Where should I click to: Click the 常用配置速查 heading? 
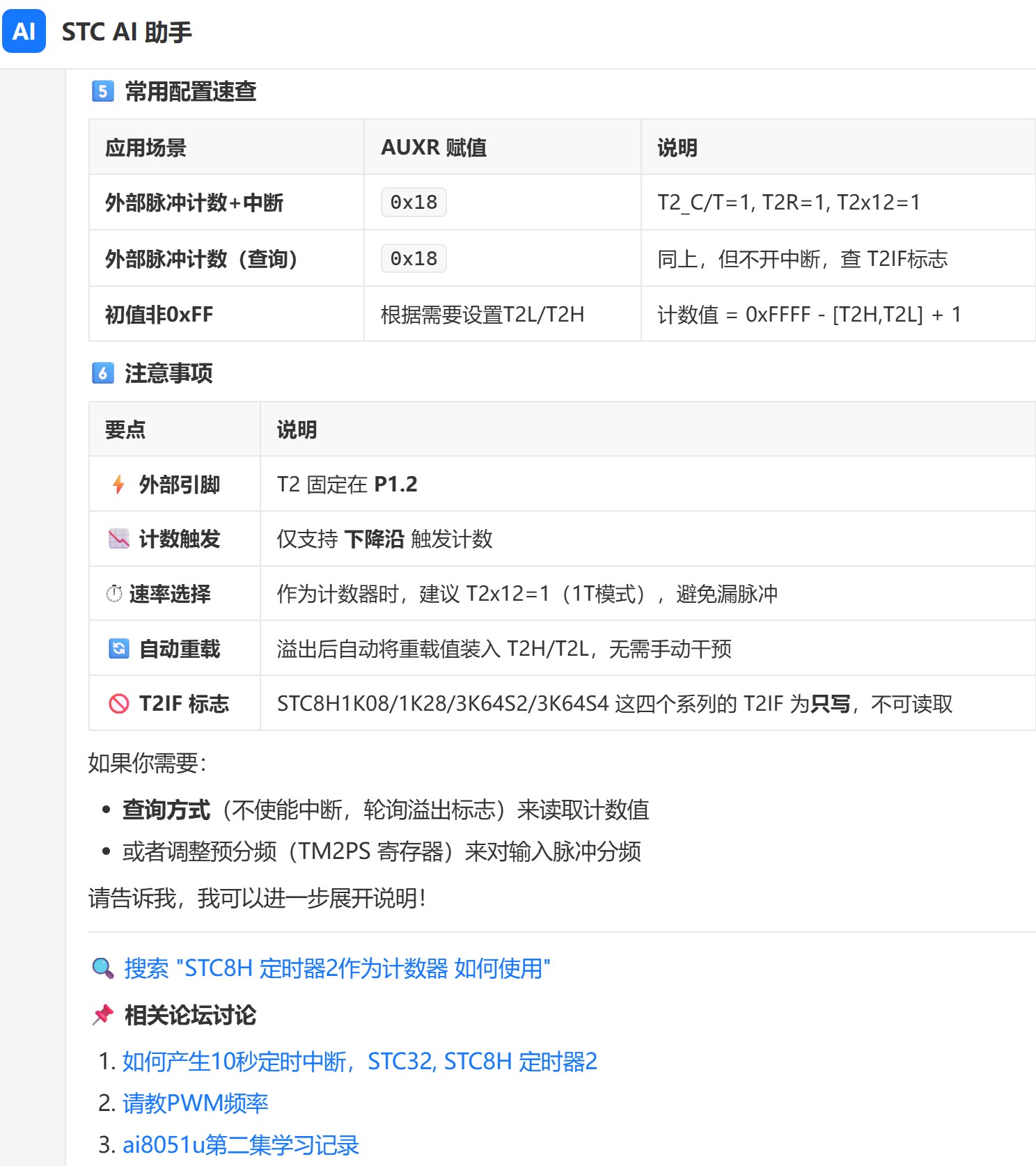point(191,91)
